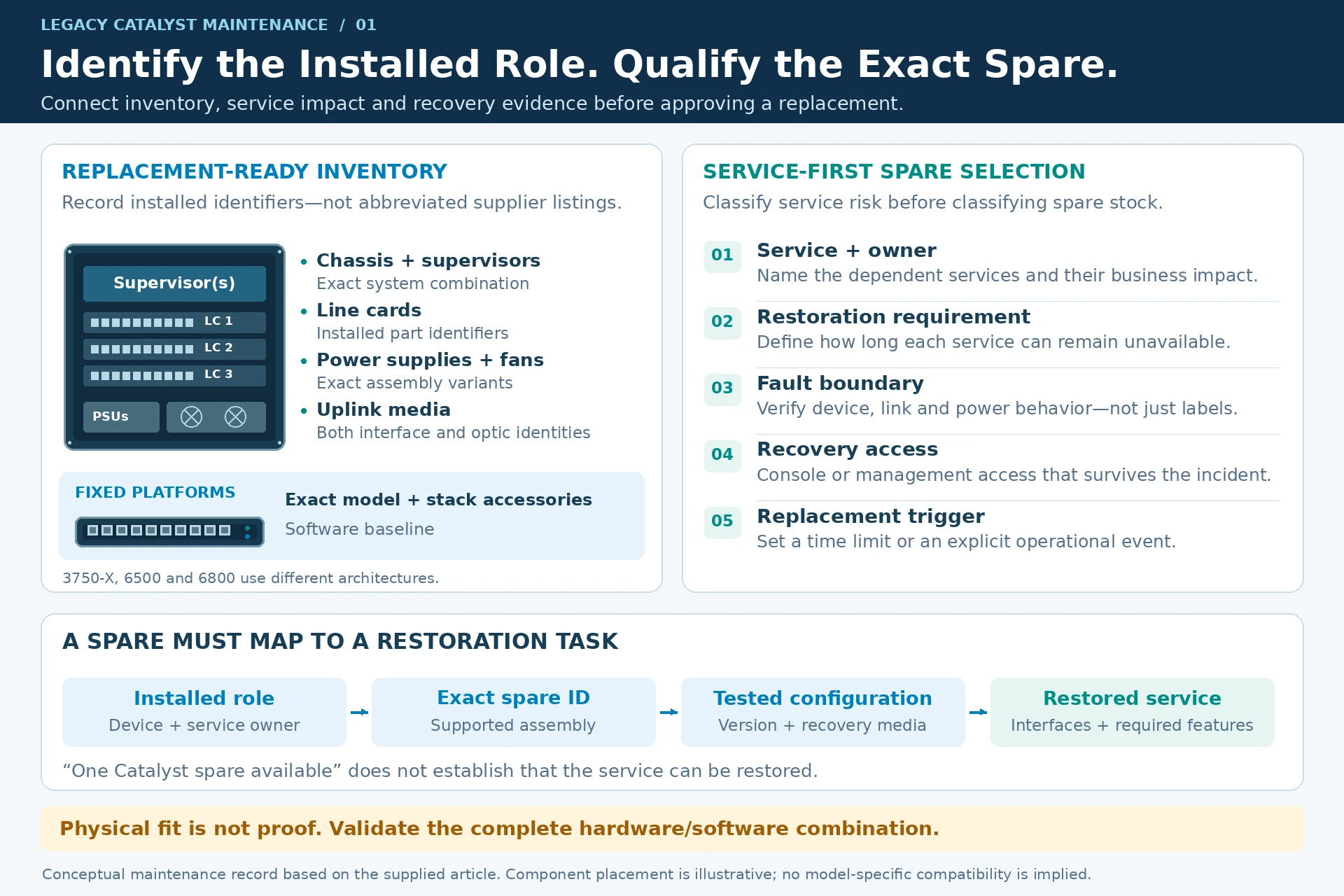1344x896 pixels.
Task: Click the 'One Catalyst spare available' quote line
Action: coord(440,771)
